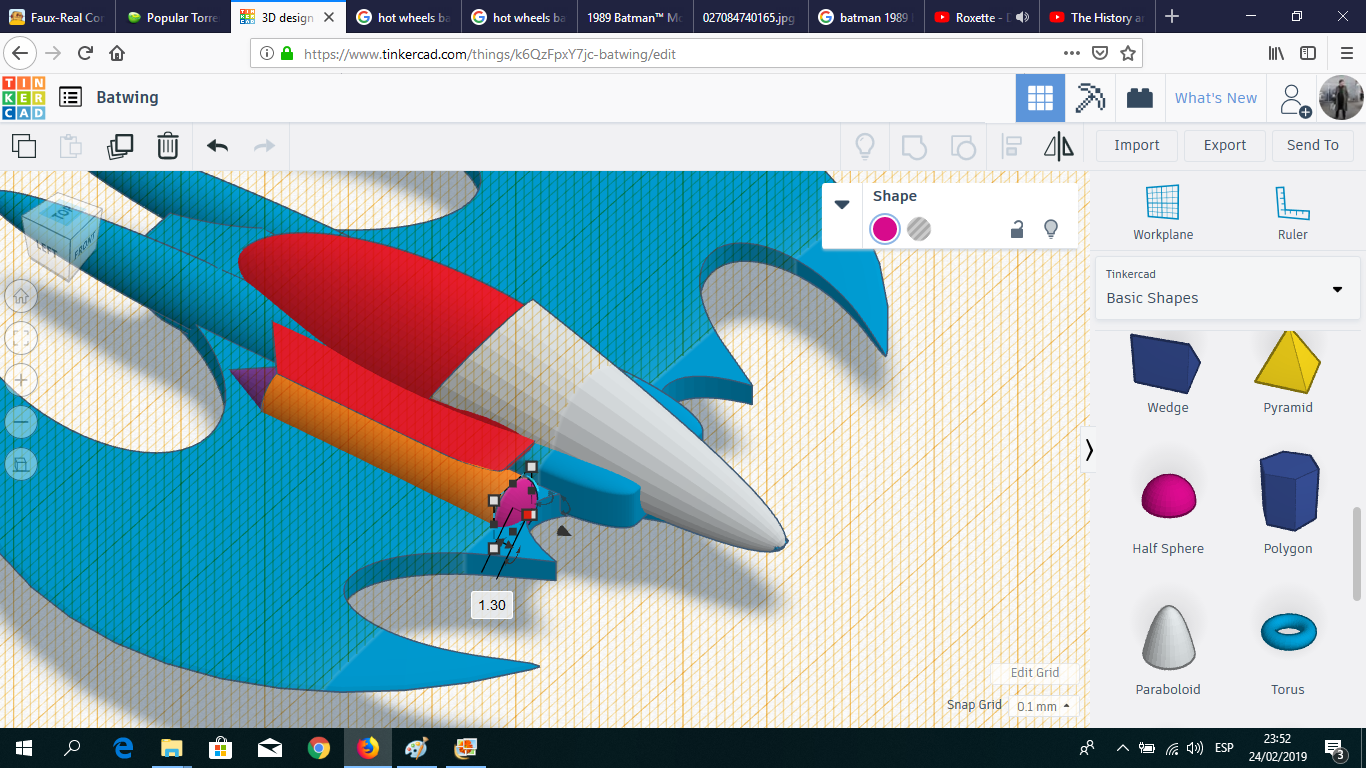Fit all shapes in view

click(x=21, y=338)
